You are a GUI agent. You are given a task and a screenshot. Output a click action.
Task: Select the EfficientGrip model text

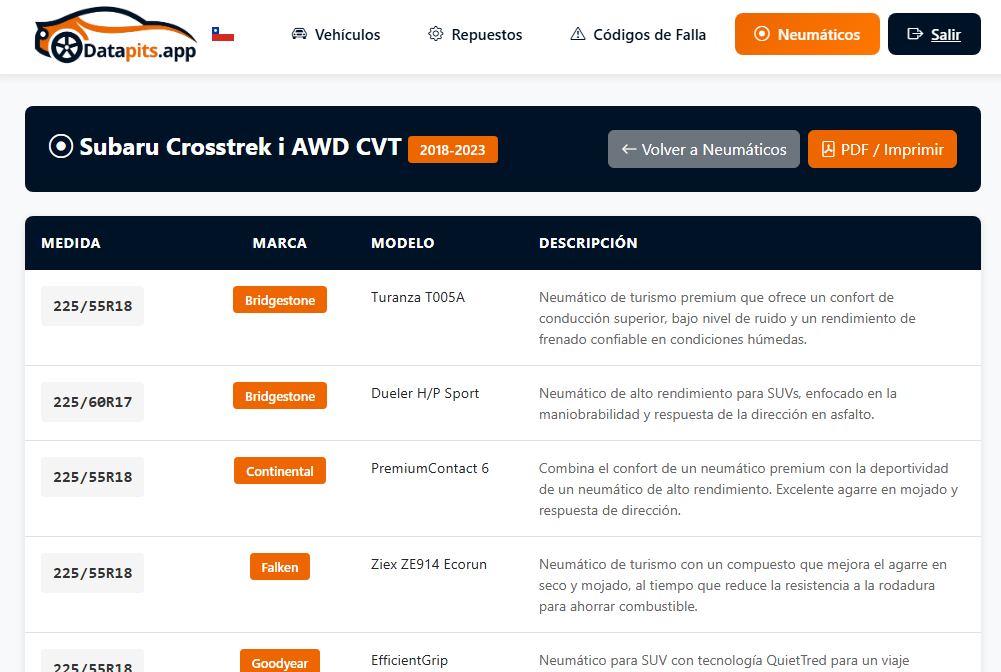(x=409, y=661)
